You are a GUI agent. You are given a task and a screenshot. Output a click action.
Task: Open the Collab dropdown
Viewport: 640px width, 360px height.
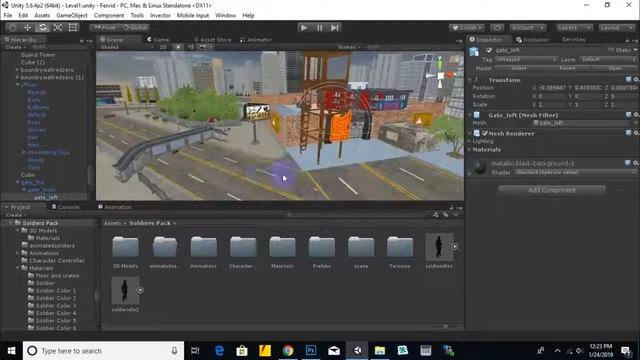(467, 27)
